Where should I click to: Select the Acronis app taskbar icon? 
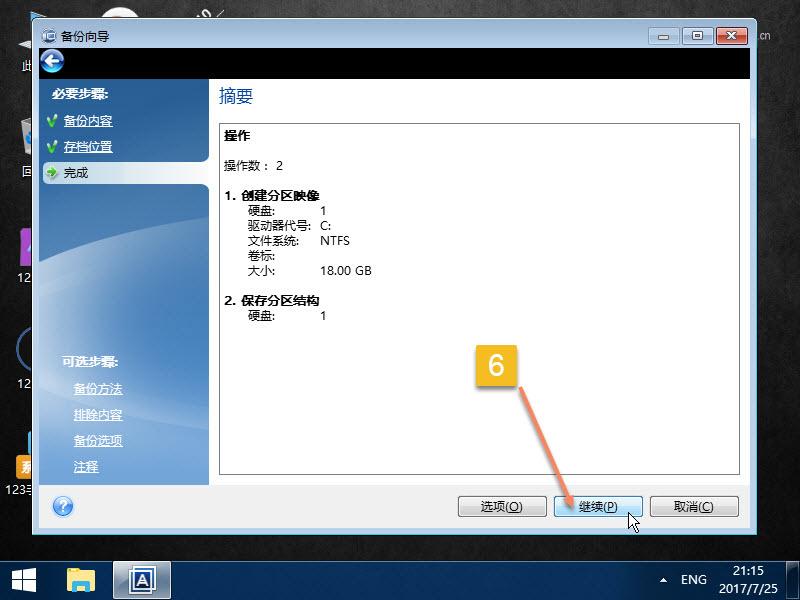pos(142,581)
